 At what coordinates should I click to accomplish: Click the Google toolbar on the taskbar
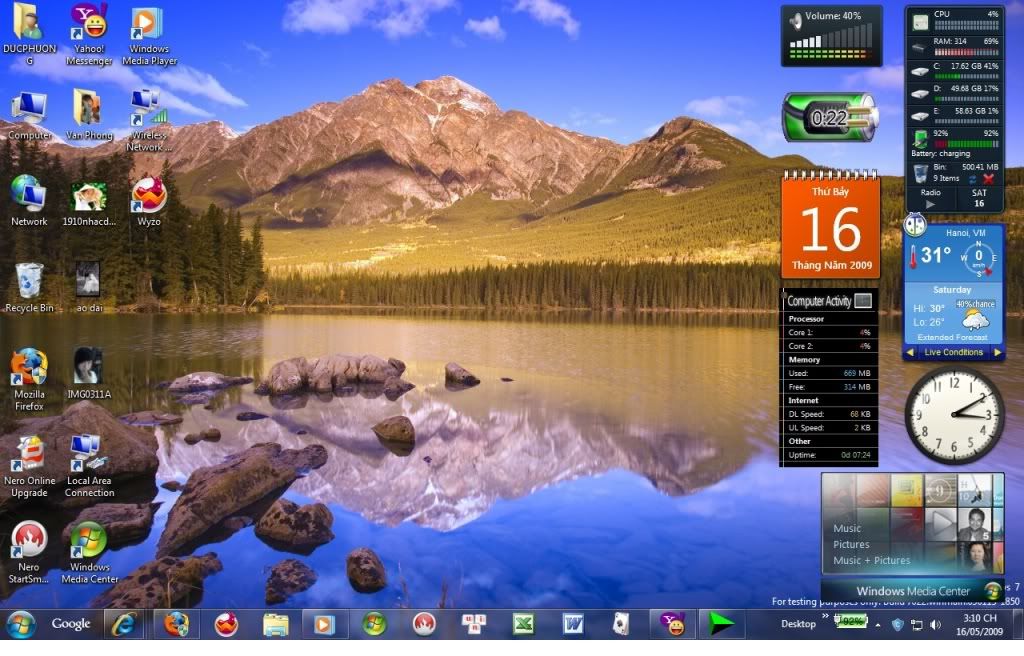click(x=71, y=624)
